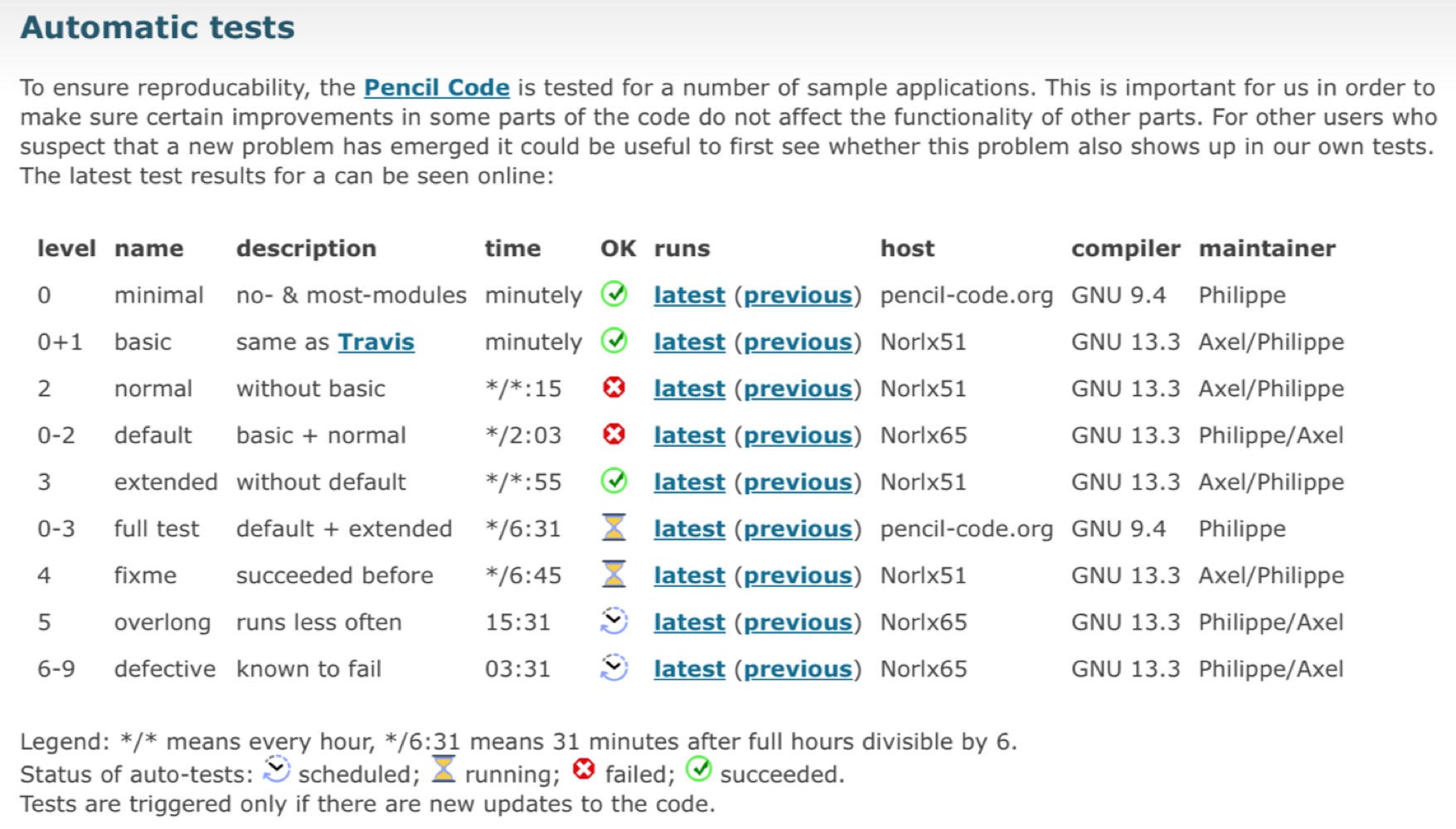Click the succeeded icon for extended test
Image resolution: width=1456 pixels, height=829 pixels.
[x=614, y=481]
